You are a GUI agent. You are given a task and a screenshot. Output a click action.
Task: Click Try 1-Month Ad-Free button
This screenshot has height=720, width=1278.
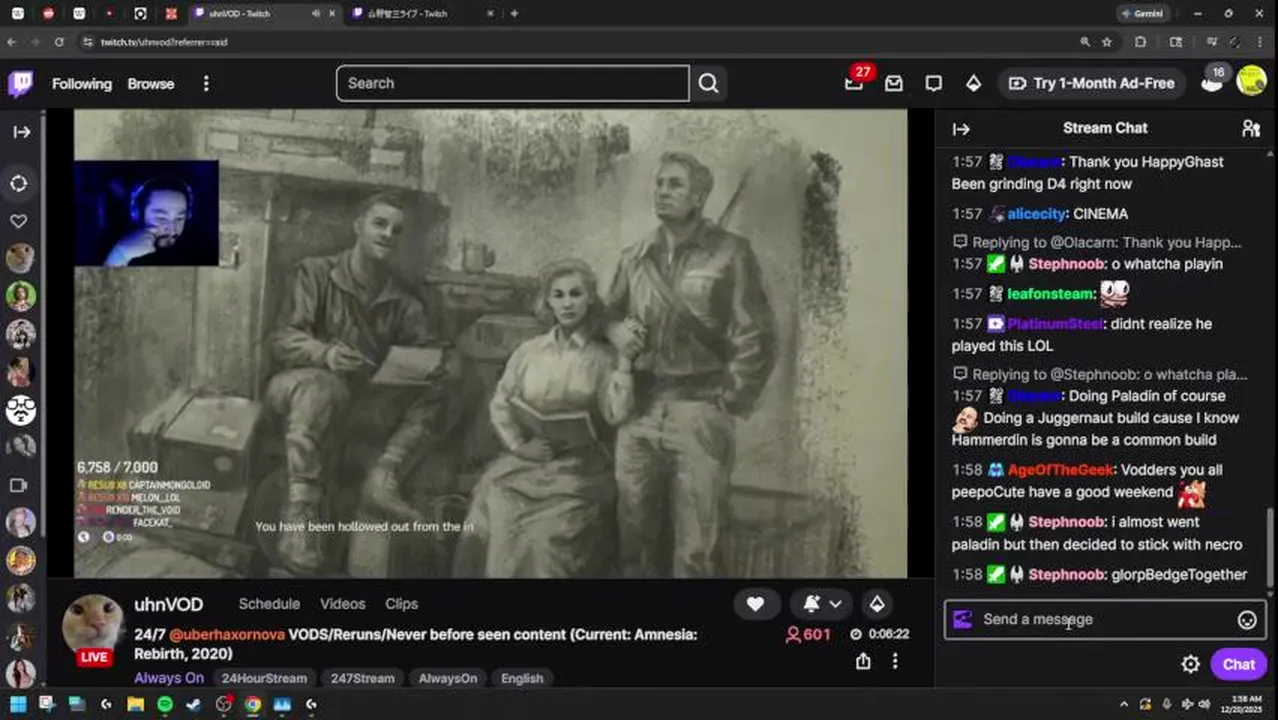(1092, 83)
